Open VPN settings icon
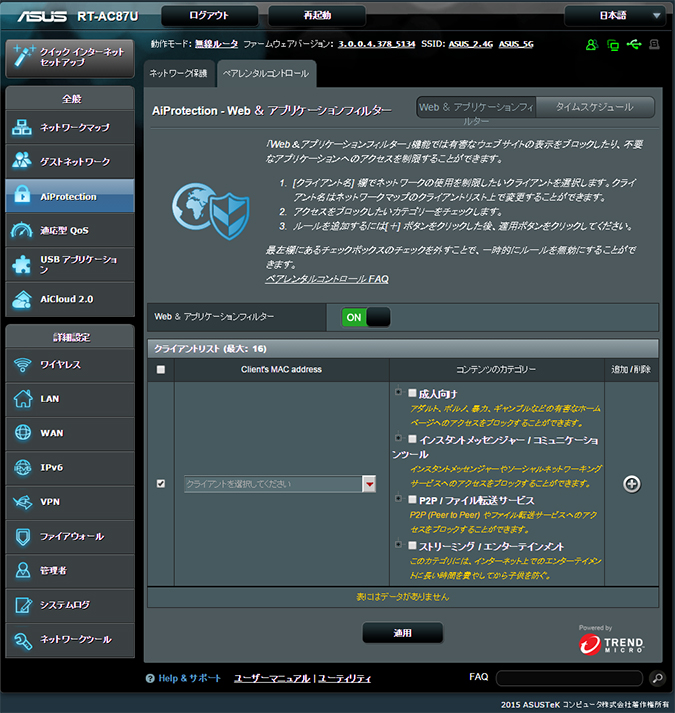The width and height of the screenshot is (675, 713). 22,502
